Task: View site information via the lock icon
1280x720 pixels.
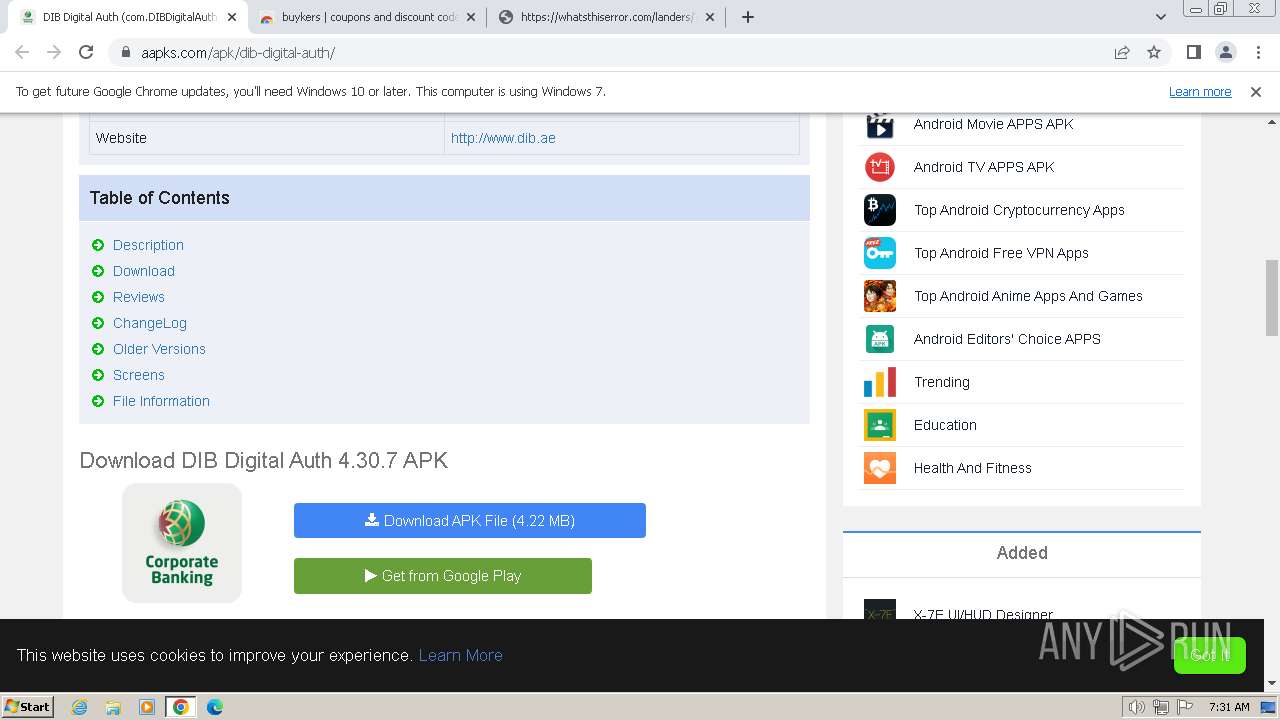Action: click(126, 52)
